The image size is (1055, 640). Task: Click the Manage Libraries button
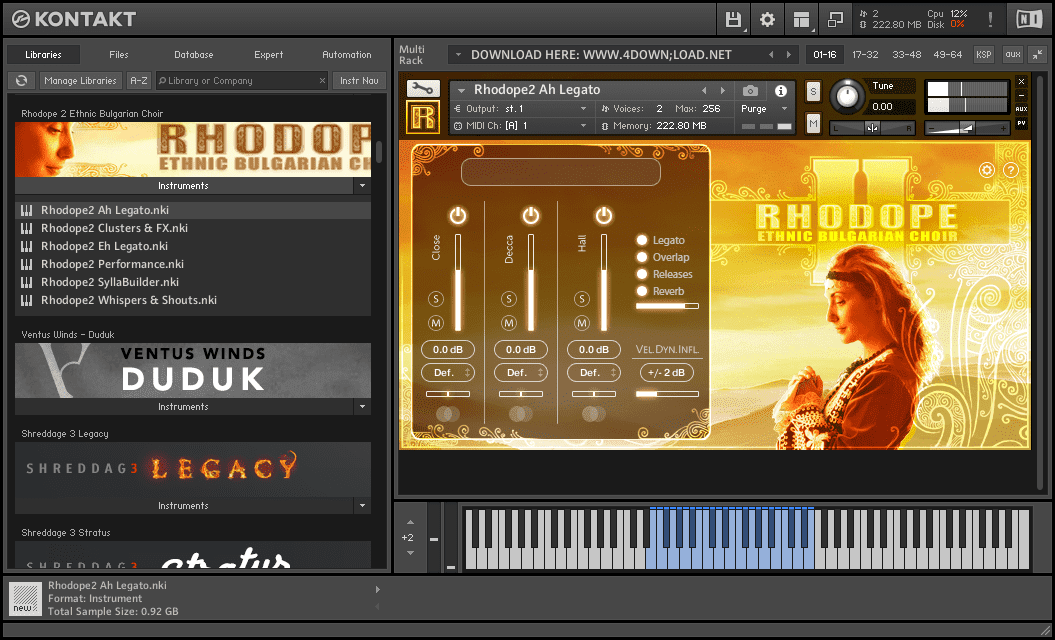[80, 80]
